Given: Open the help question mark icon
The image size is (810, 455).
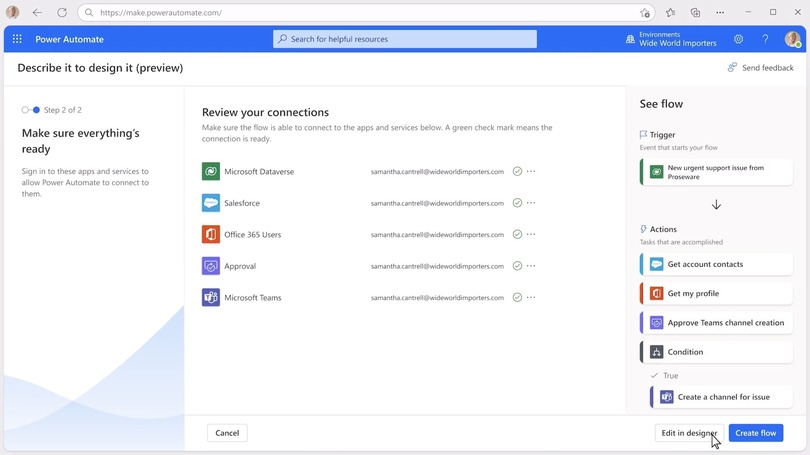Looking at the screenshot, I should (765, 39).
